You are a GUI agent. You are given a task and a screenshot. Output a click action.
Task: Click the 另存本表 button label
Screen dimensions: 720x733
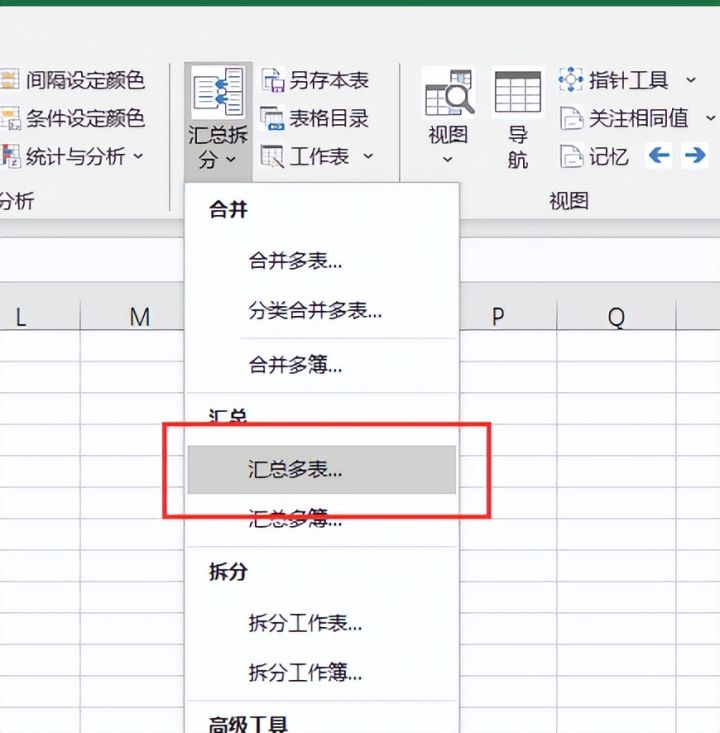(329, 80)
